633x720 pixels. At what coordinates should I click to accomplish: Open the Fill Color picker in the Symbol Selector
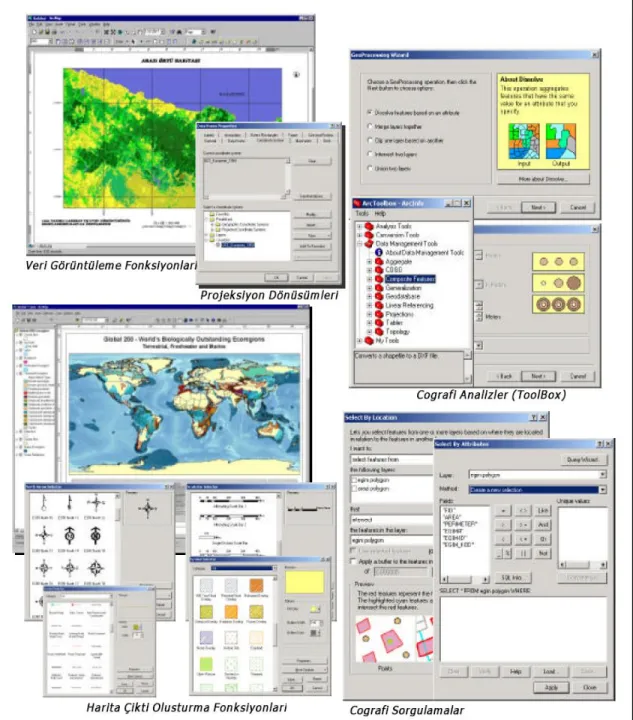tap(315, 609)
